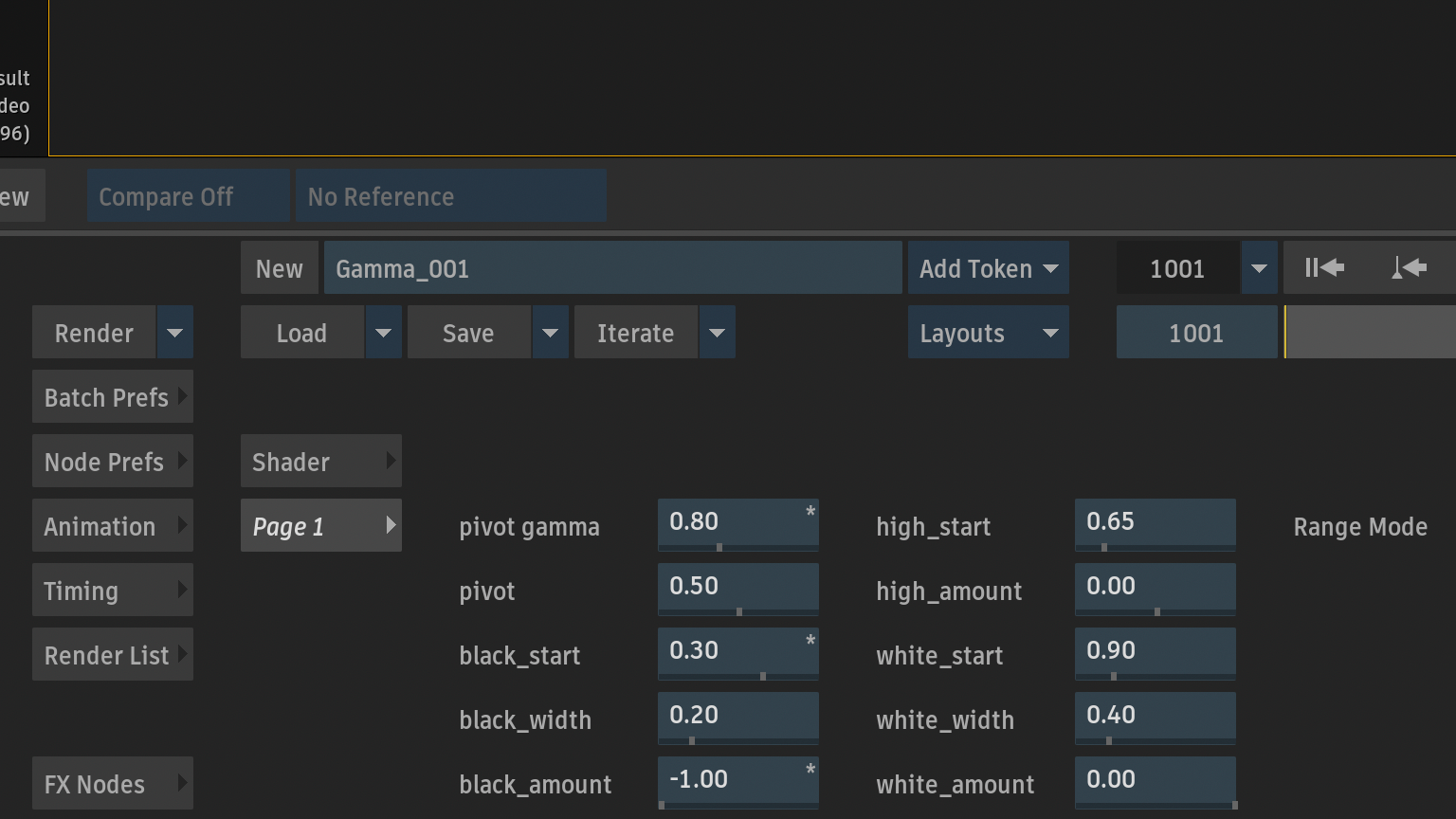Screen dimensions: 1456x819
Task: Click the white_width value field
Action: (1156, 718)
